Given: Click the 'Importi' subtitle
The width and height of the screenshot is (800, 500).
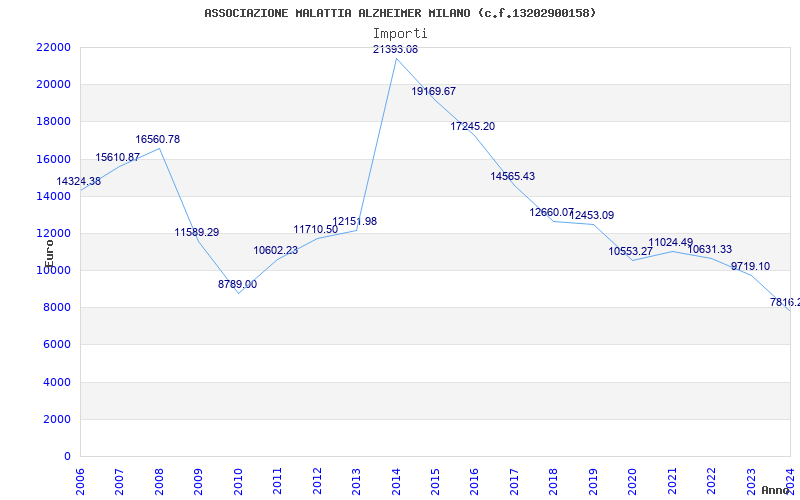Looking at the screenshot, I should click(400, 34).
